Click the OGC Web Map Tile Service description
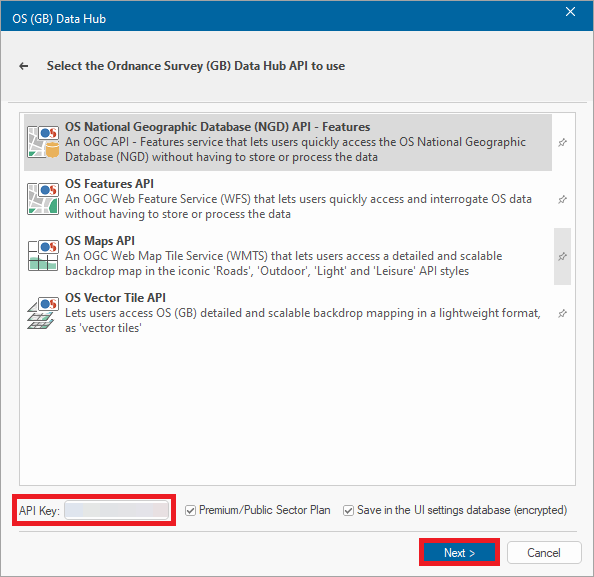594x577 pixels. pos(284,263)
